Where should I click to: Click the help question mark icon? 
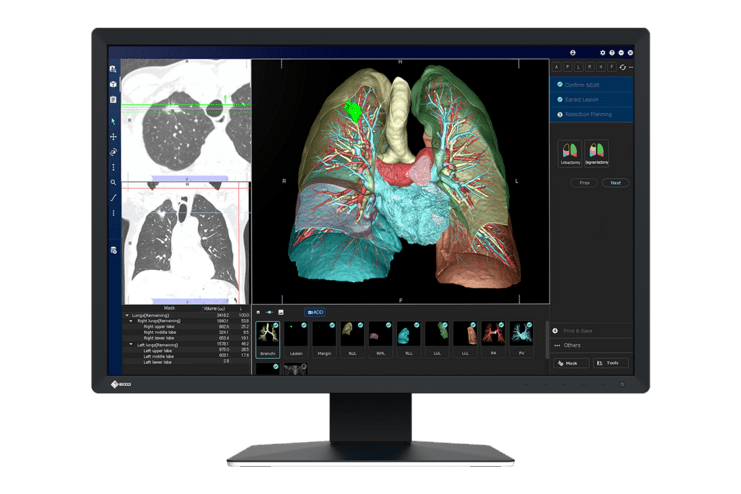611,52
